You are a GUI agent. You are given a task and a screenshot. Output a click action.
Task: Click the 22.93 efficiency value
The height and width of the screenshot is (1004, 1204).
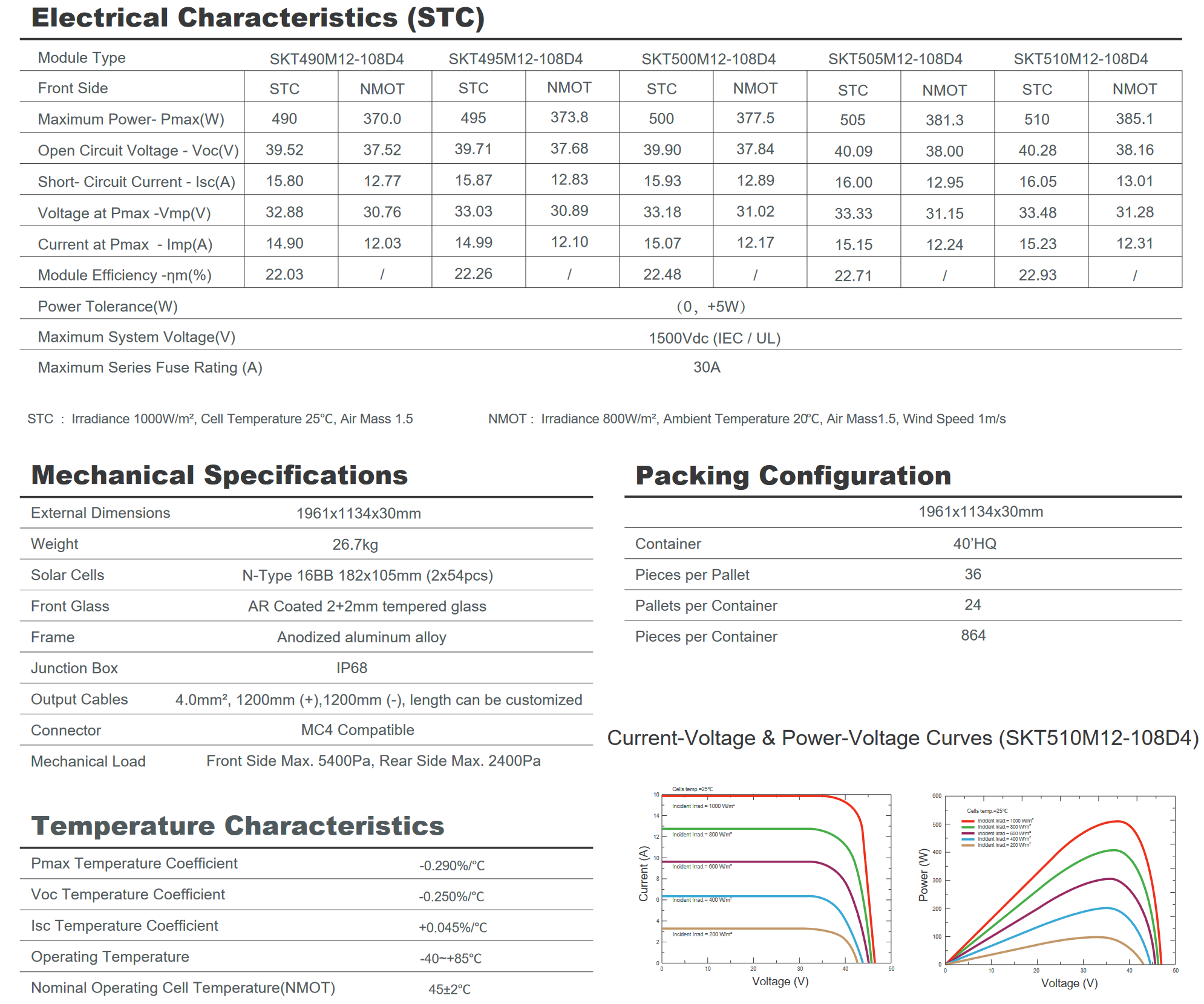[x=1037, y=275]
